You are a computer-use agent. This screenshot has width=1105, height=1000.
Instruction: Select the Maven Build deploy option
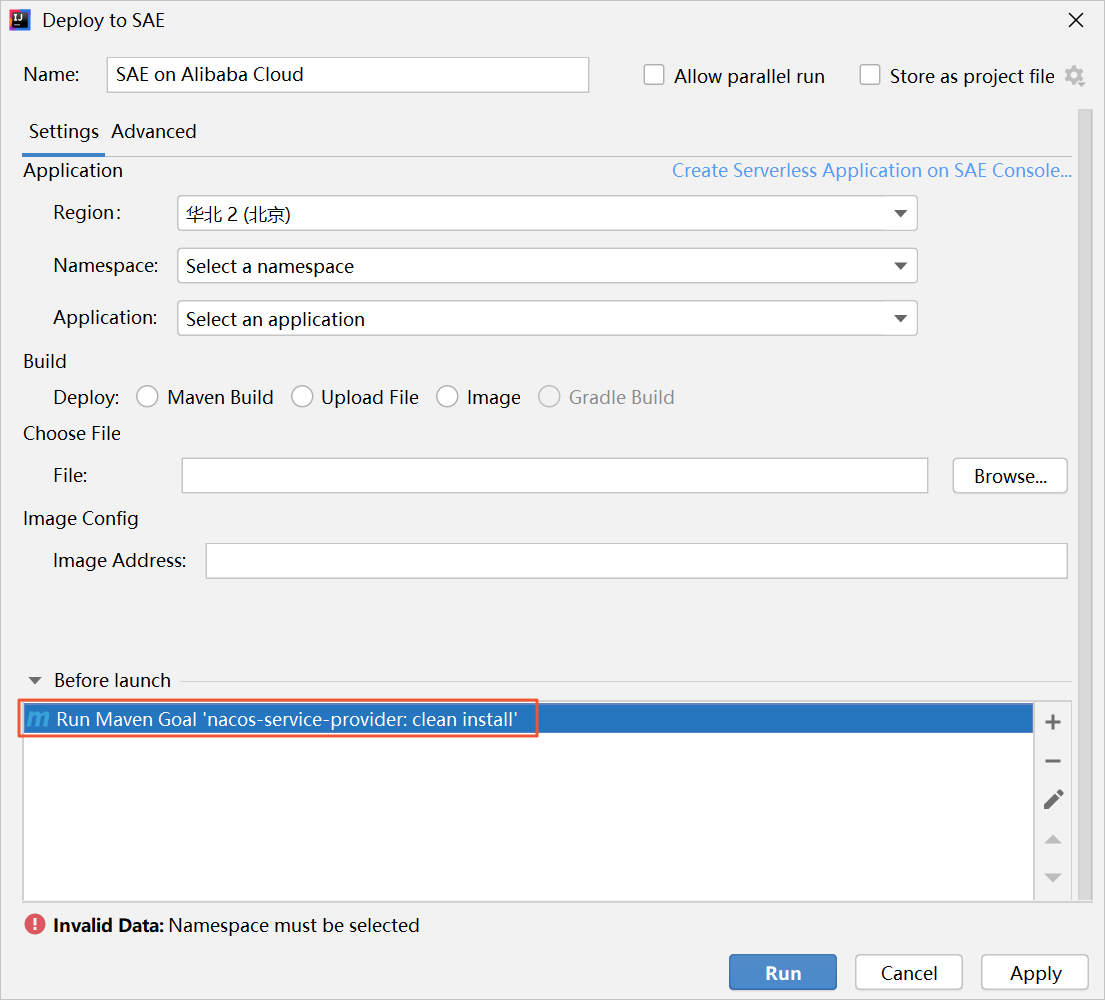(147, 397)
